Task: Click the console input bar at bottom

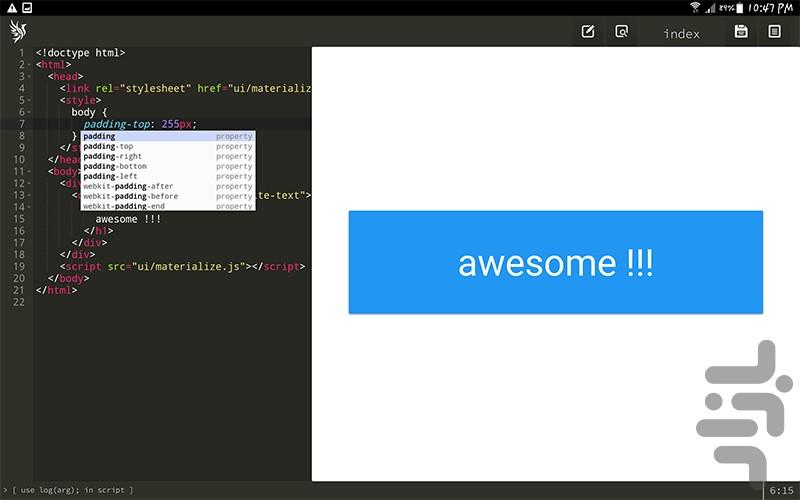Action: (380, 490)
